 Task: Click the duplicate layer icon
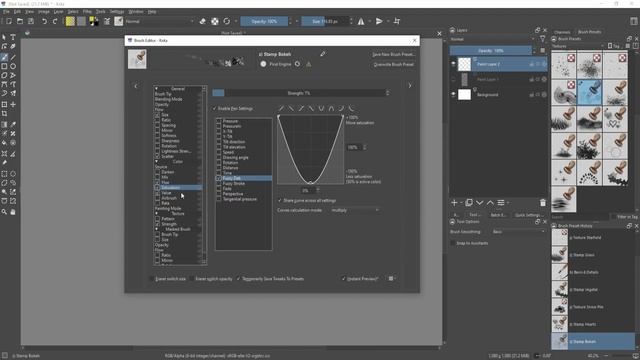(x=469, y=202)
